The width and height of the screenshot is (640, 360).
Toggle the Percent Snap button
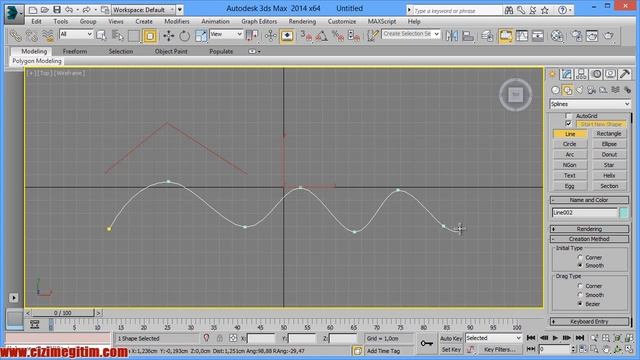click(338, 36)
